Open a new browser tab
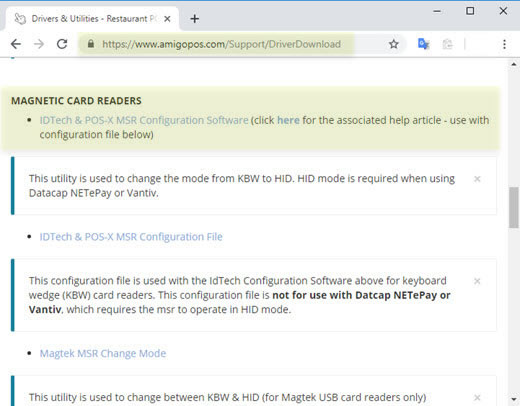 click(x=195, y=19)
